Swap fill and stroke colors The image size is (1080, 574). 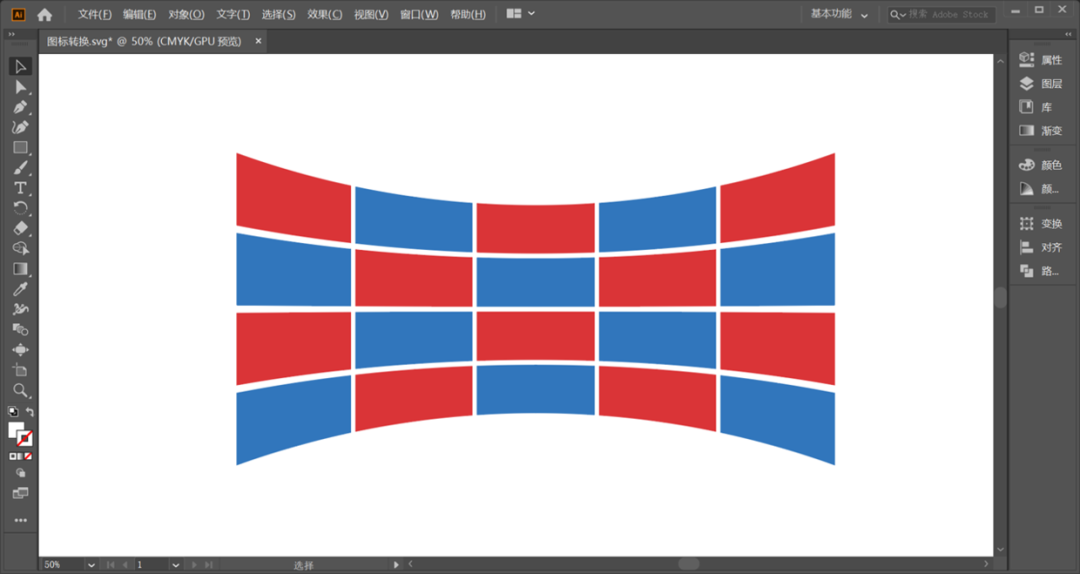[30, 412]
